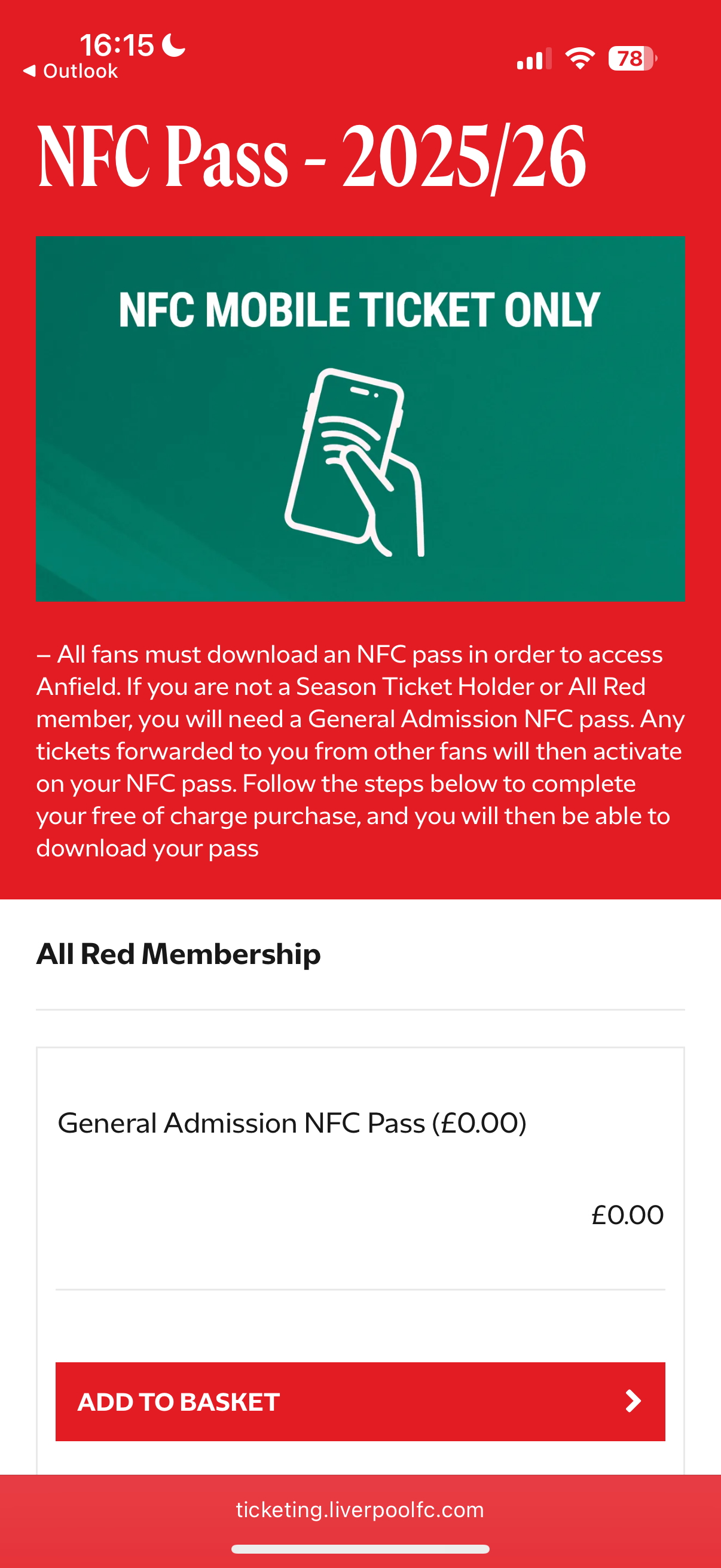Viewport: 721px width, 1568px height.
Task: Click the chevron arrow on Add to Basket
Action: [633, 1401]
